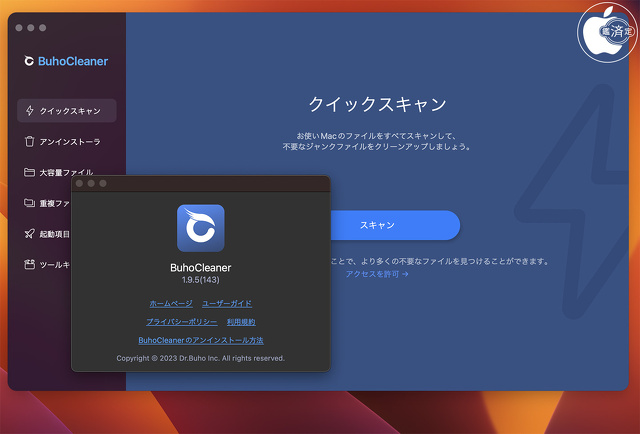Screen dimensions: 640x434
Task: Open the 利用規約 link
Action: pos(241,322)
